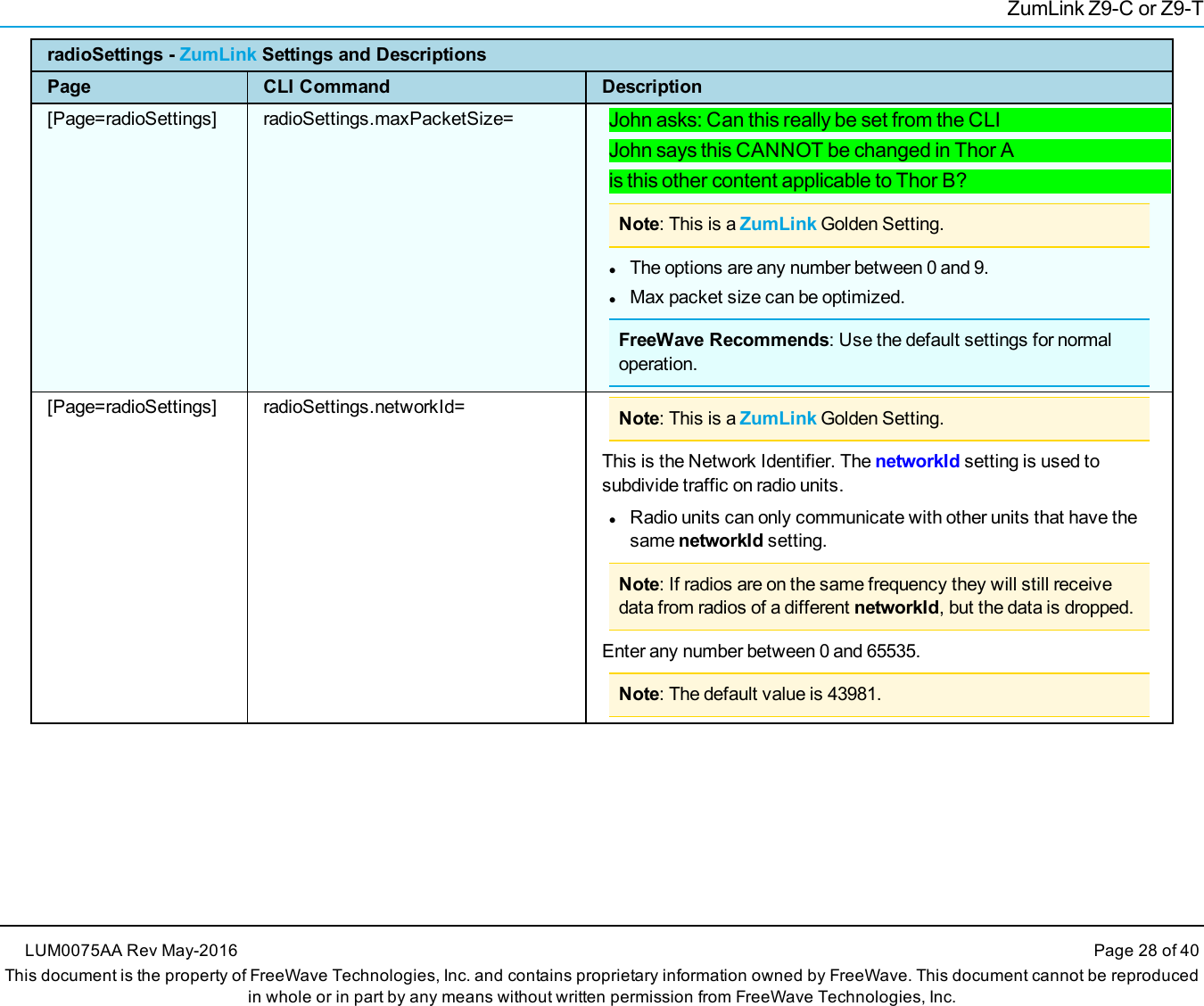
Task: Click highlighted 'John says this CANNOT be changed' line
Action: tap(889, 150)
